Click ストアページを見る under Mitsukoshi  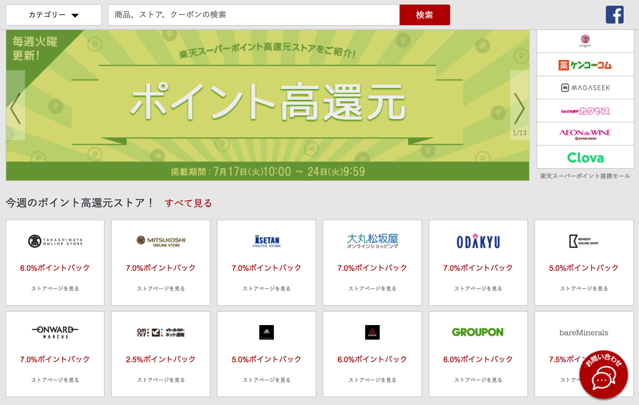[161, 288]
